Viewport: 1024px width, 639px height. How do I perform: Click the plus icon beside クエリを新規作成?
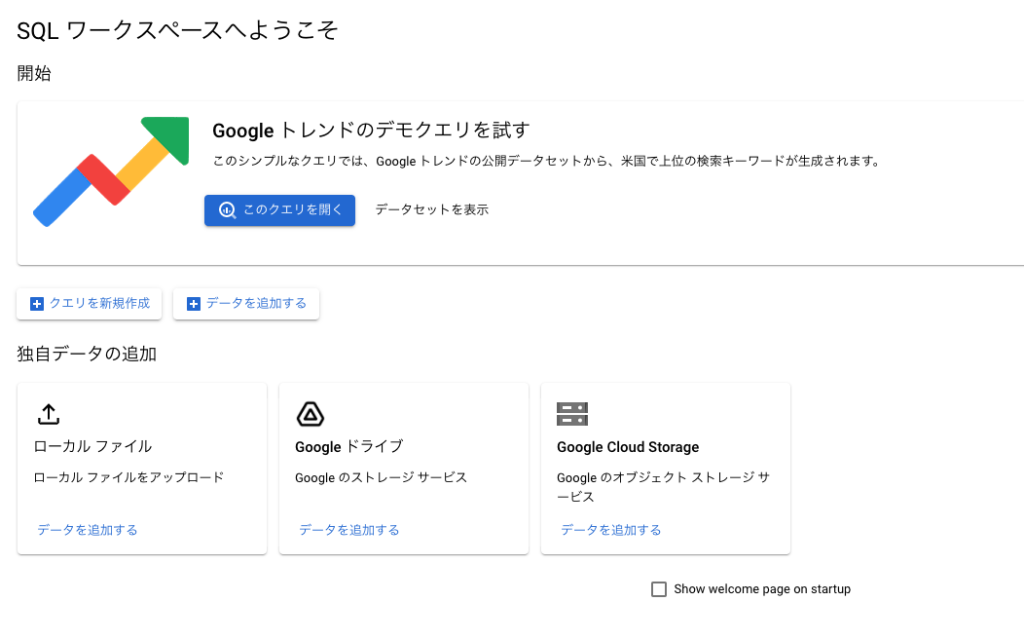point(37,304)
